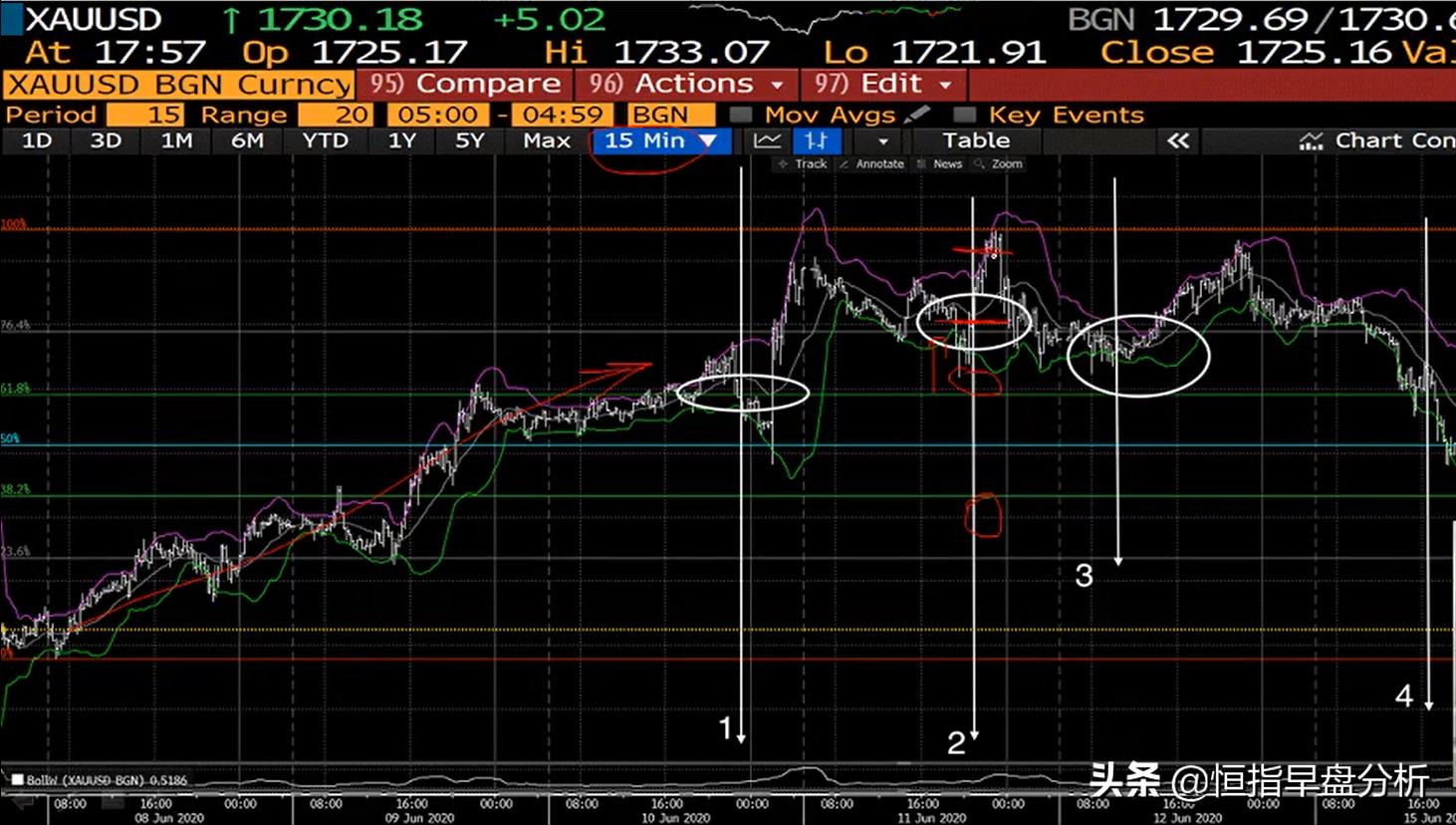Show the Max range tab
The image size is (1456, 825).
(547, 140)
